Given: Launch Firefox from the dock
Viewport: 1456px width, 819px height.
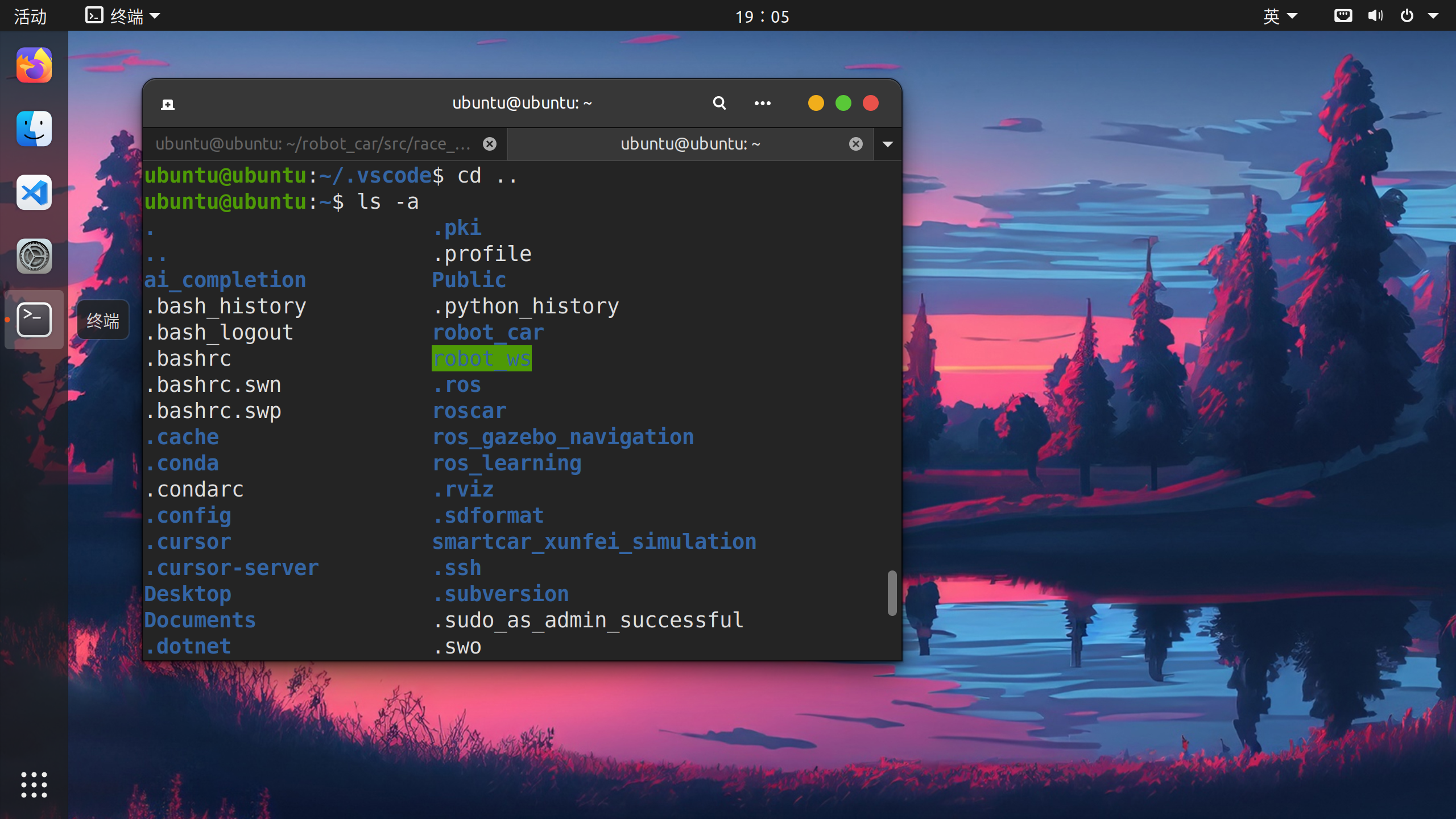Looking at the screenshot, I should (x=34, y=65).
